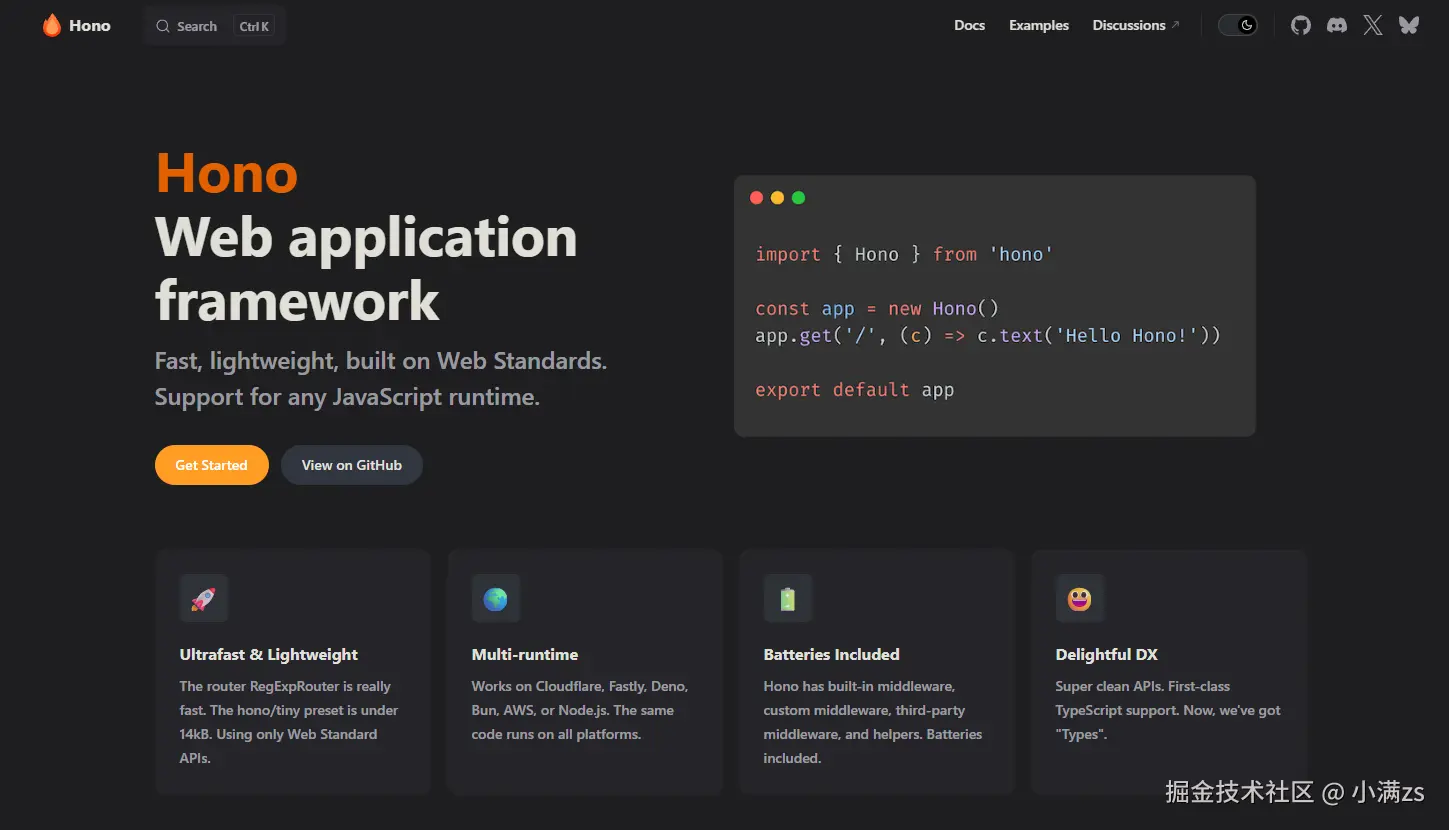Click the "Hono has built-in middleware" description
This screenshot has width=1449, height=830.
point(873,722)
